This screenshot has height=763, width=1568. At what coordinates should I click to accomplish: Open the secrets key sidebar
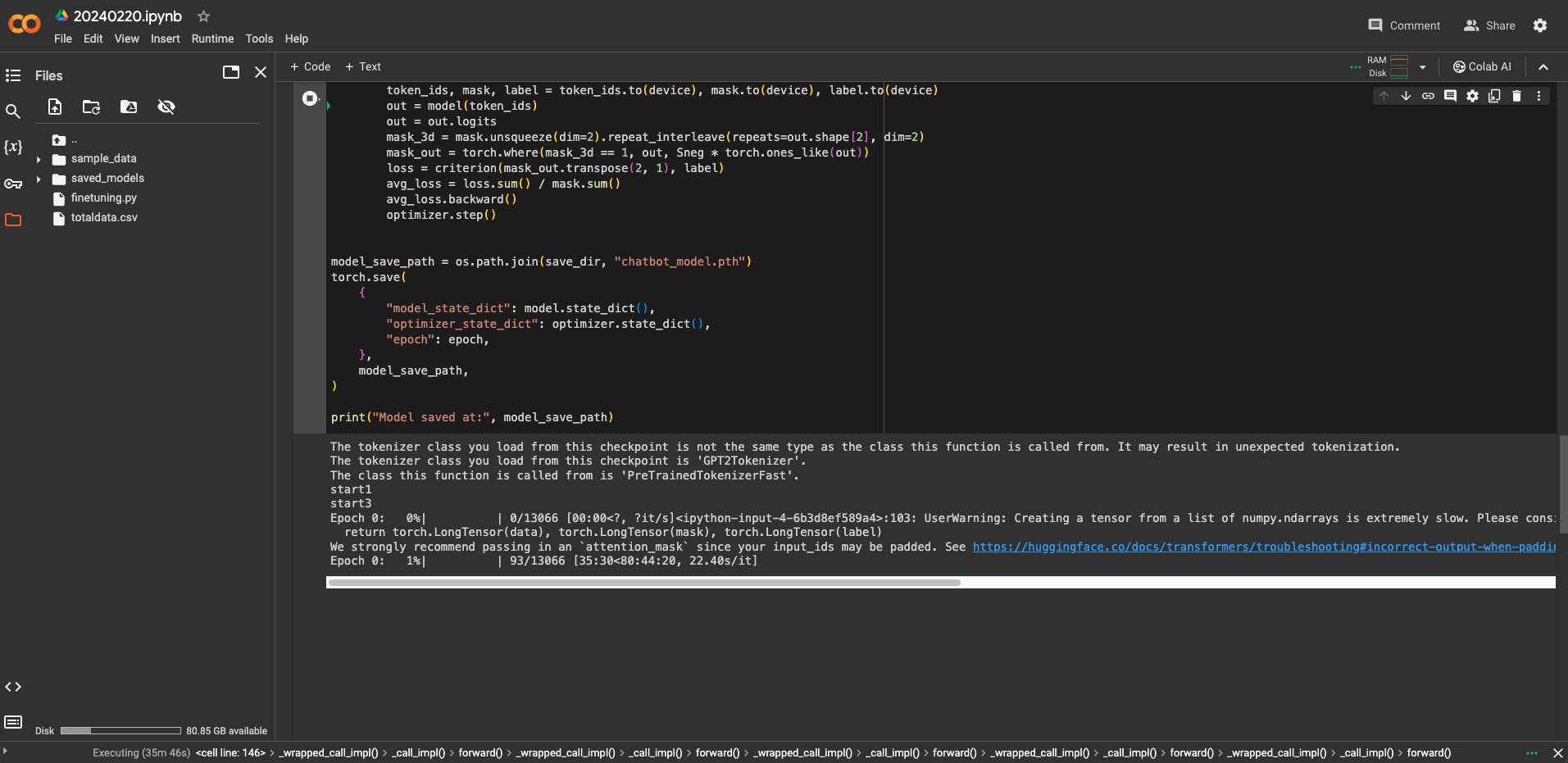[13, 184]
